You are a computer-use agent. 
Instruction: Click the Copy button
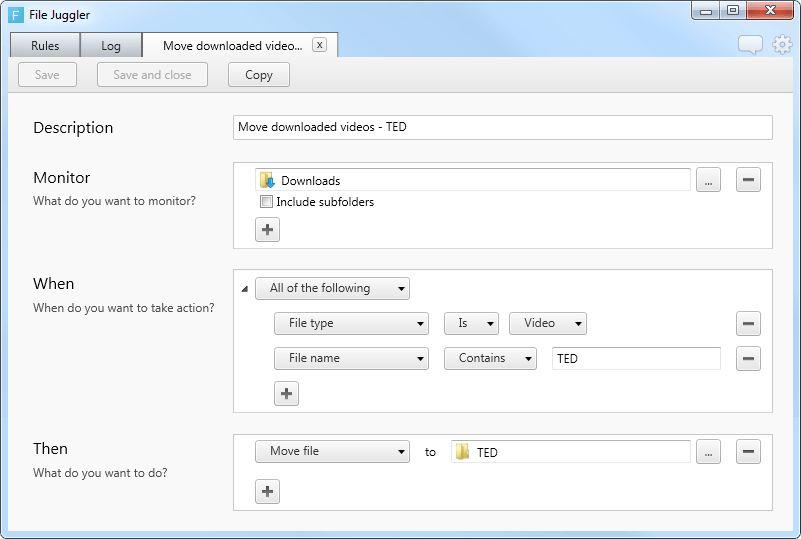258,75
